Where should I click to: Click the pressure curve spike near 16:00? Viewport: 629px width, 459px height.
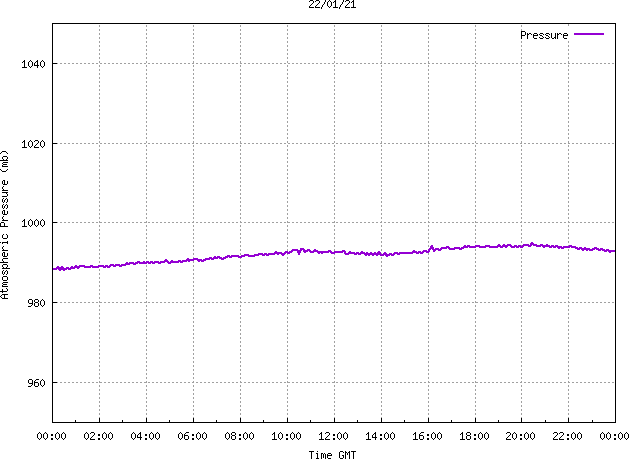432,248
